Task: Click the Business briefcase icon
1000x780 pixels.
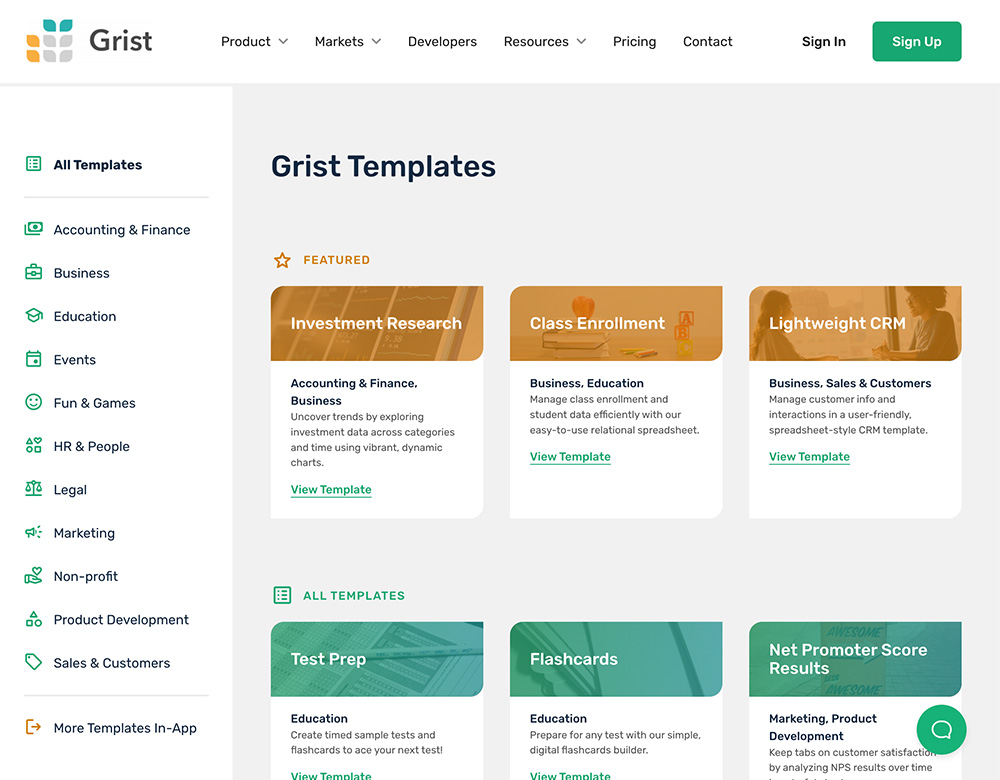Action: pyautogui.click(x=34, y=272)
